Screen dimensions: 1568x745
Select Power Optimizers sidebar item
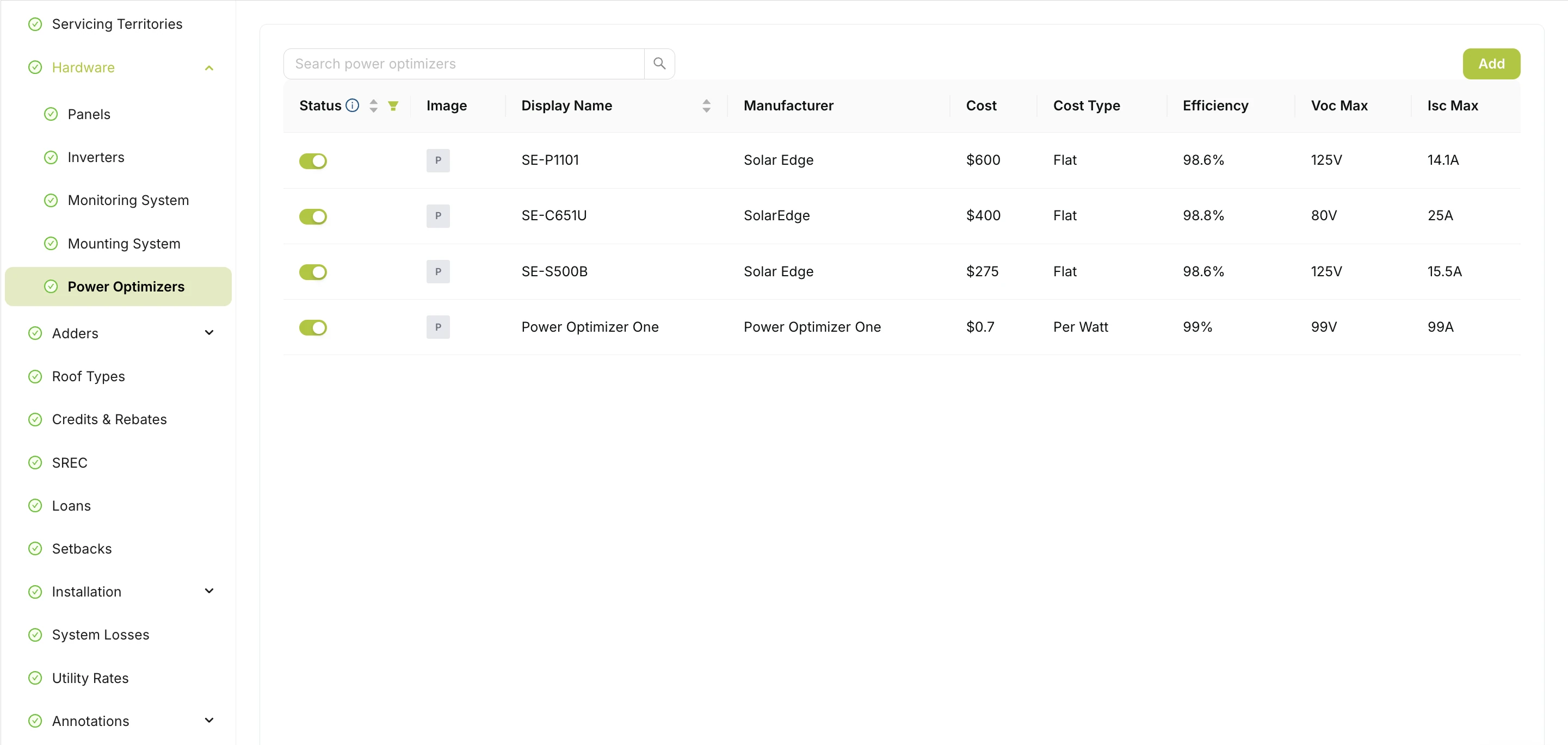pos(118,287)
